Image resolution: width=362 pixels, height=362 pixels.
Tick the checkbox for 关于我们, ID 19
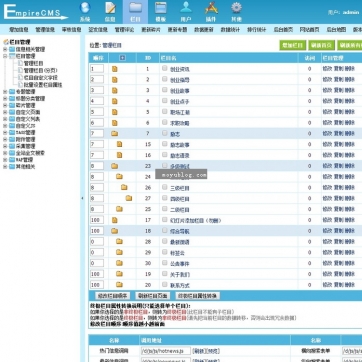[165, 273]
